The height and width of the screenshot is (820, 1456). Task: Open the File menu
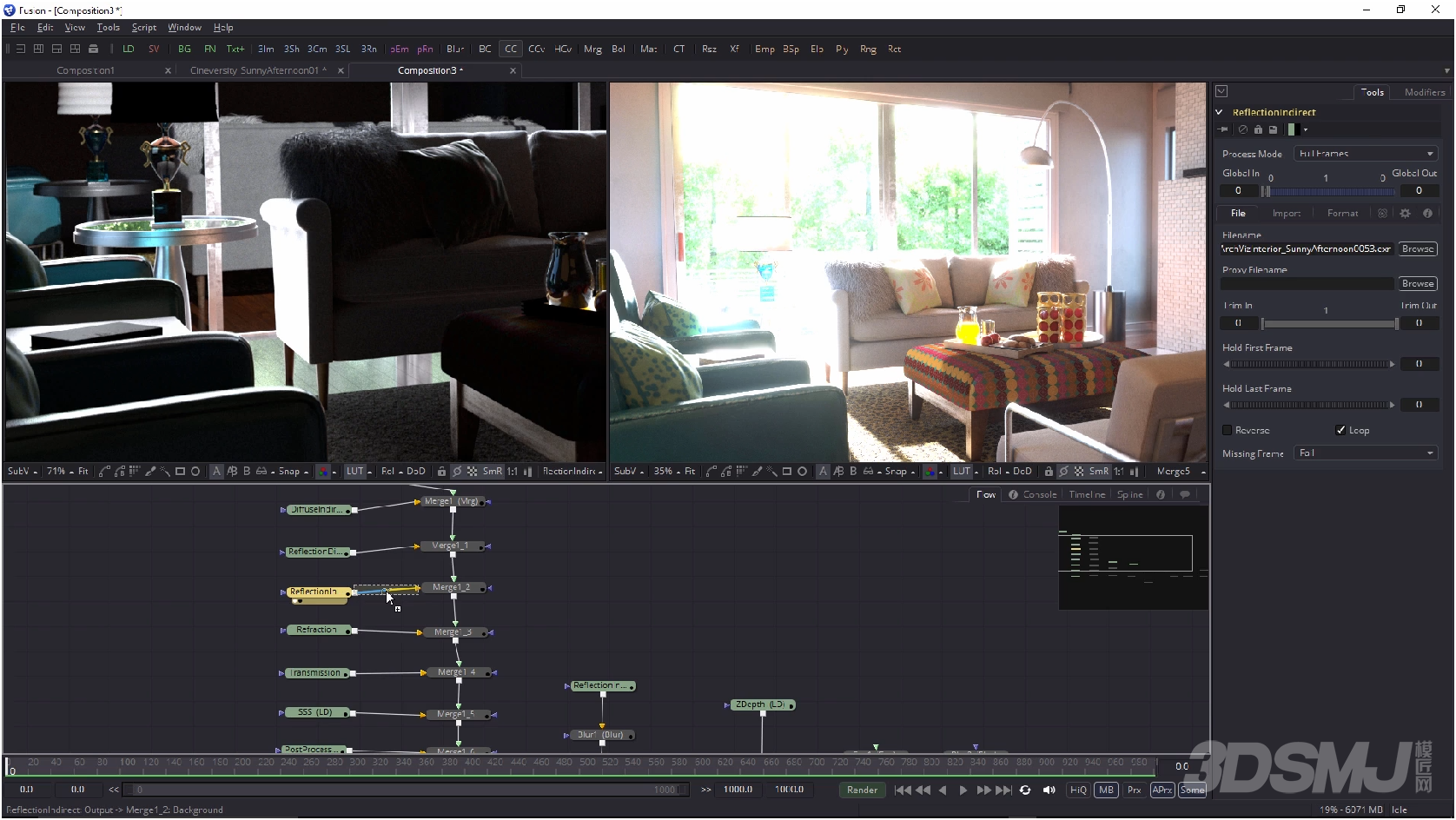17,28
